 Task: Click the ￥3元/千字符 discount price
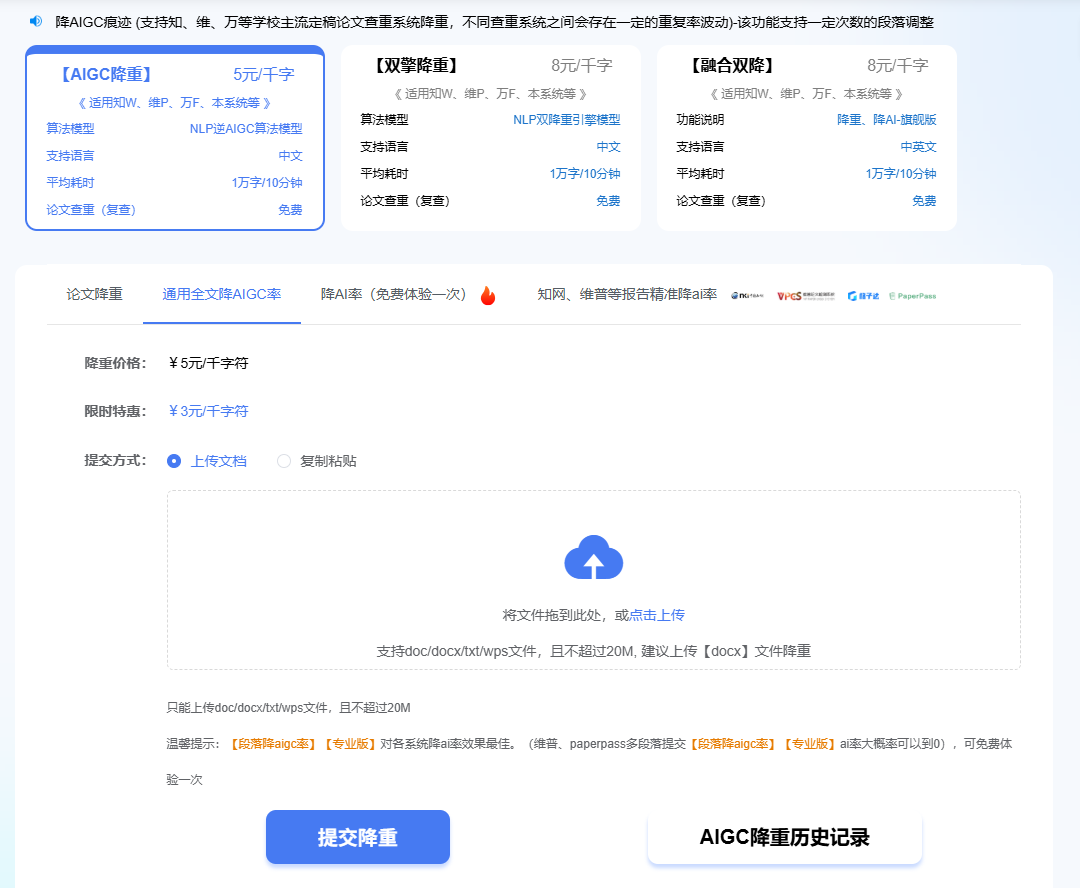pos(208,411)
